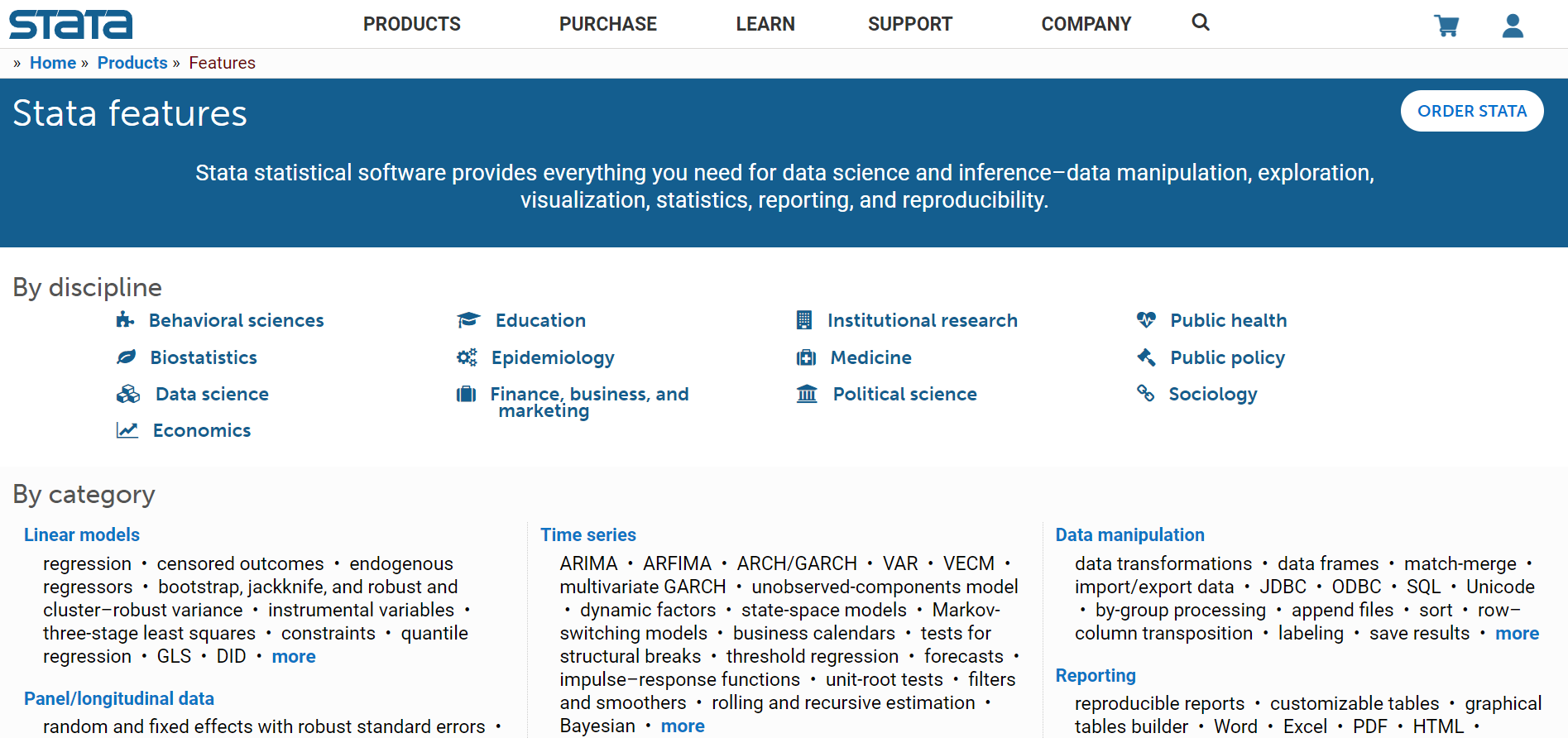Image resolution: width=1568 pixels, height=738 pixels.
Task: Click the Economics chart icon
Action: 127,430
